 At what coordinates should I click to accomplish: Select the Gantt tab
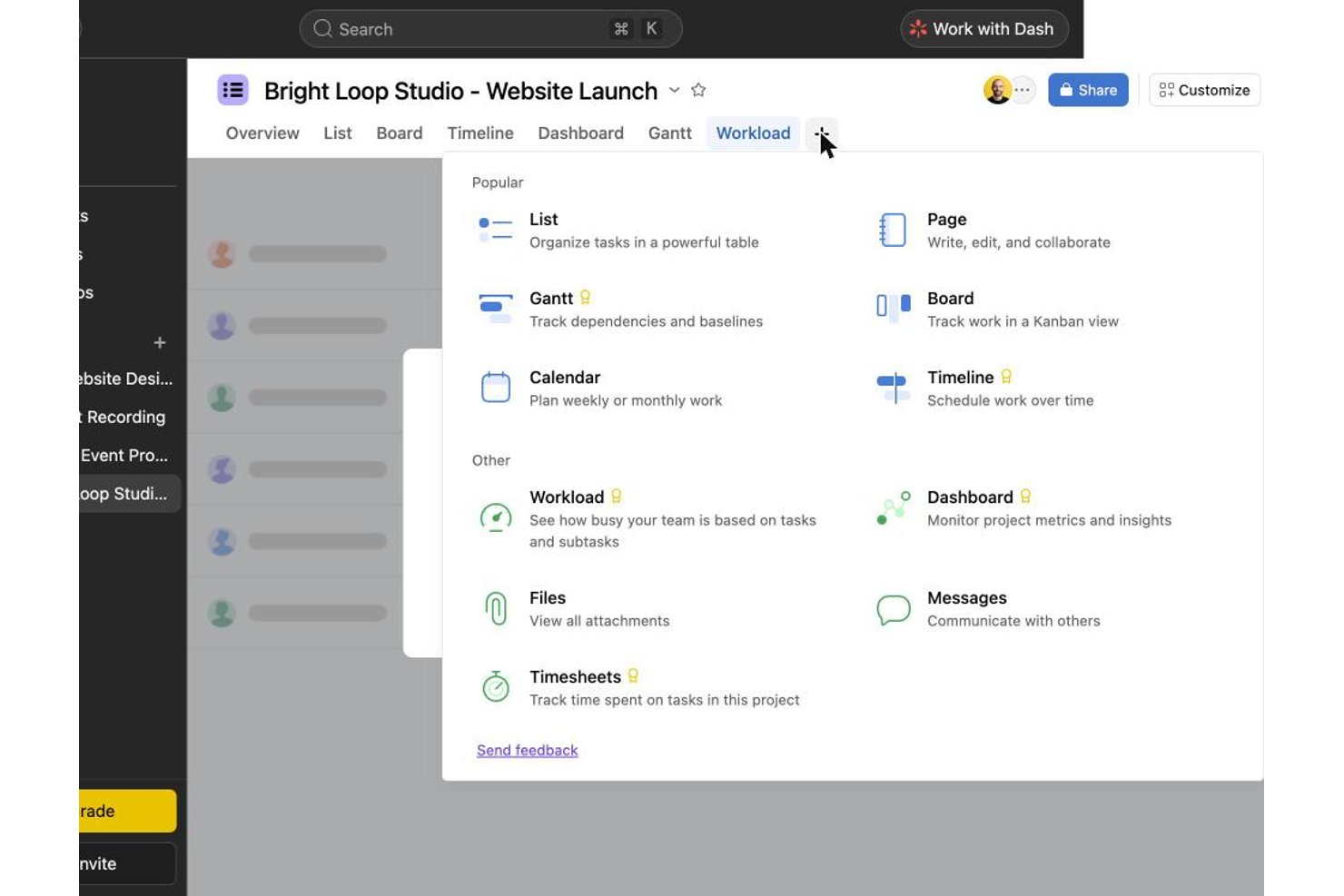(x=670, y=133)
